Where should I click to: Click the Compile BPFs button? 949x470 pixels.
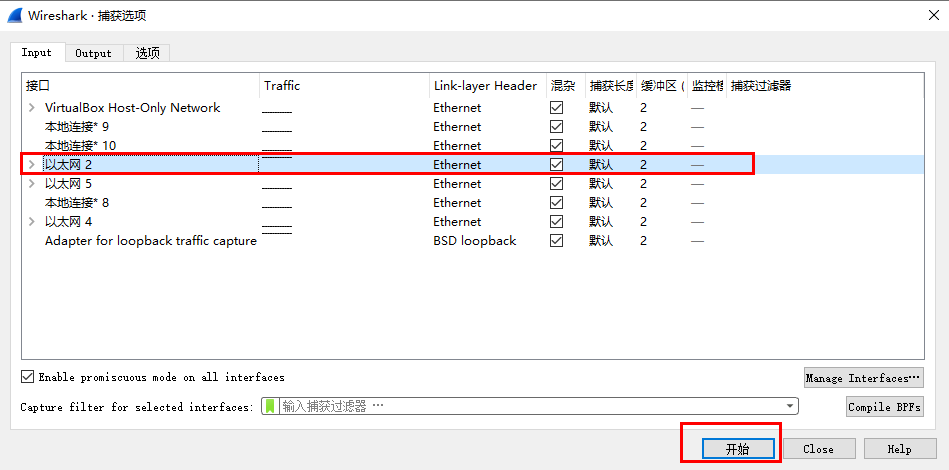[885, 407]
